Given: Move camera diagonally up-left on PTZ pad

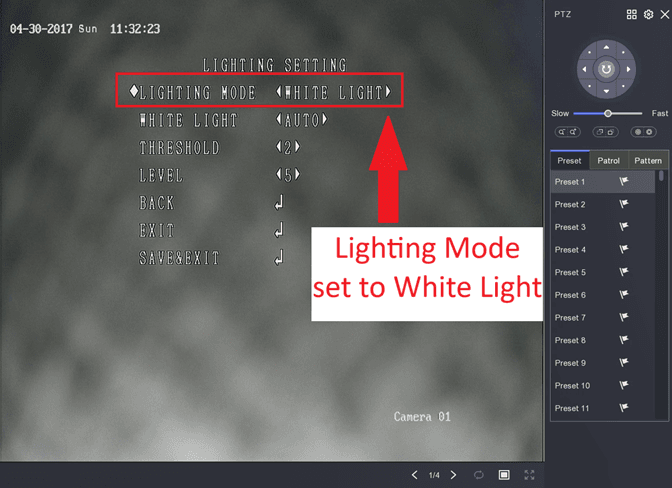Looking at the screenshot, I should click(590, 53).
